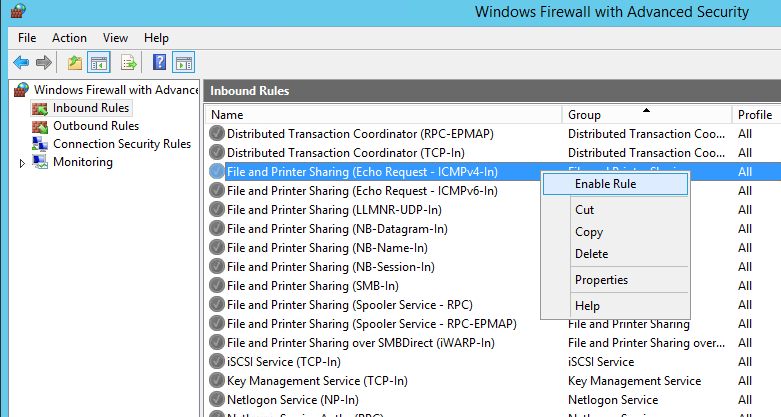Select File and Printer Sharing (LLMNR-UDP-In)
Viewport: 781px width, 417px height.
pyautogui.click(x=334, y=209)
